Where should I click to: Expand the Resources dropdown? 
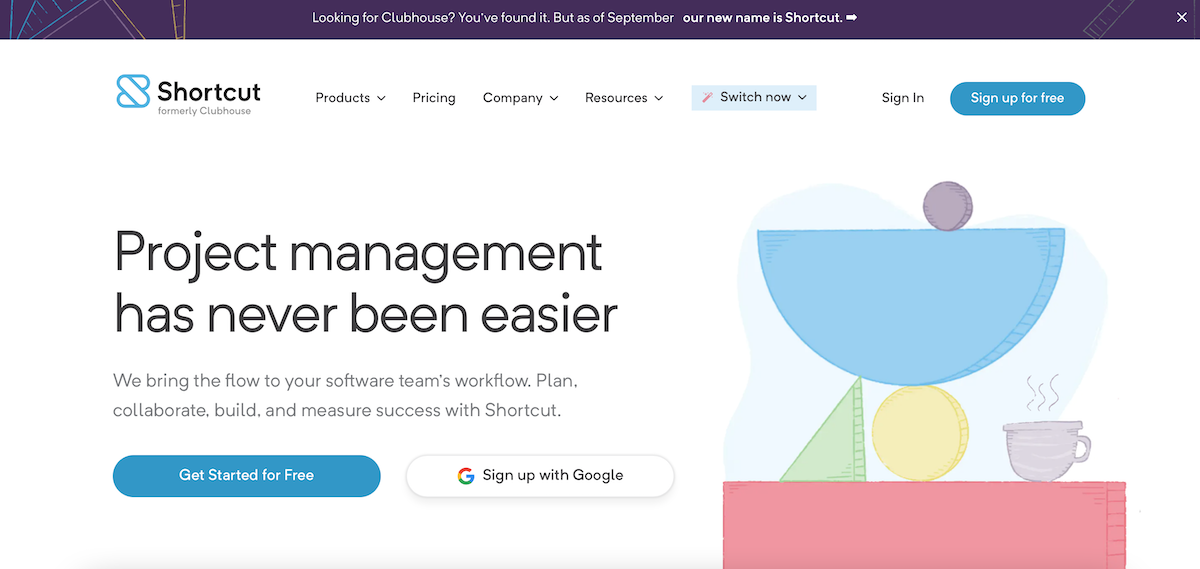click(x=624, y=98)
